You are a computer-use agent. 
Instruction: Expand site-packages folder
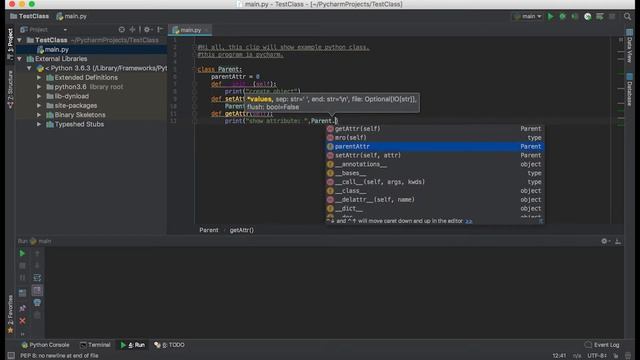(39, 106)
